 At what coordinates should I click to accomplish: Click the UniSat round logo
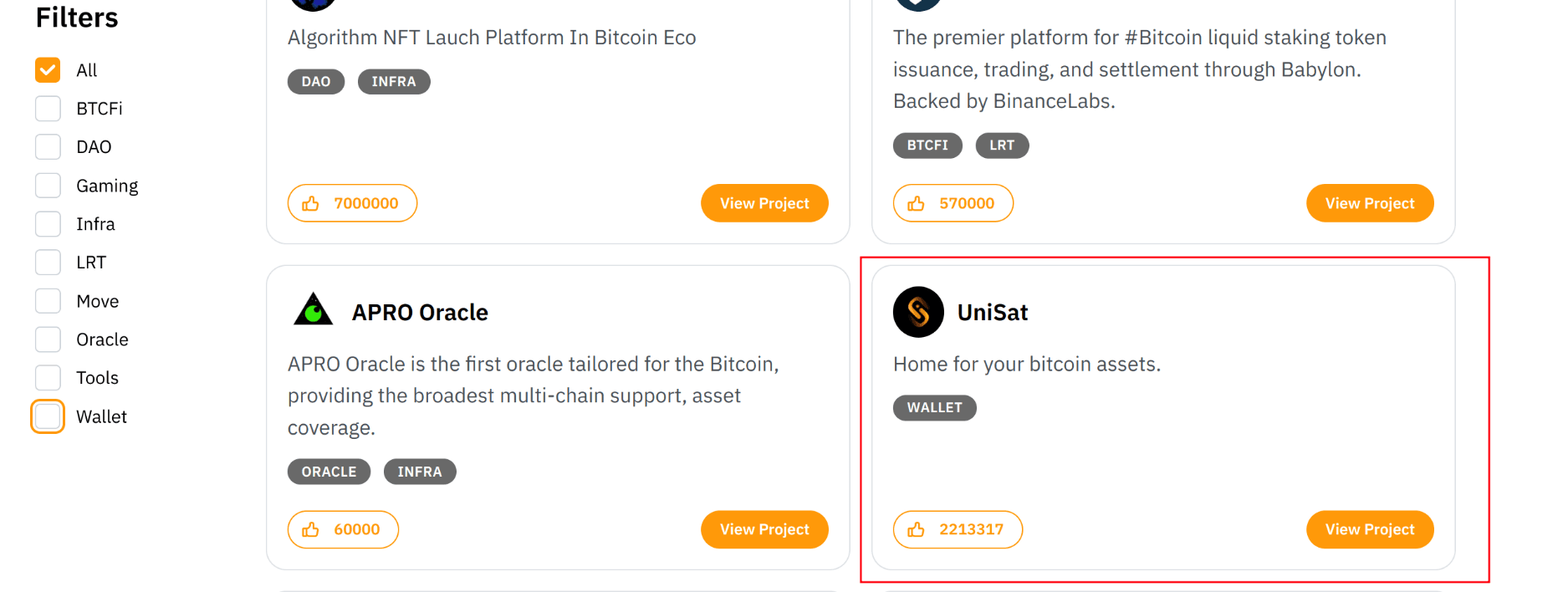[x=918, y=312]
